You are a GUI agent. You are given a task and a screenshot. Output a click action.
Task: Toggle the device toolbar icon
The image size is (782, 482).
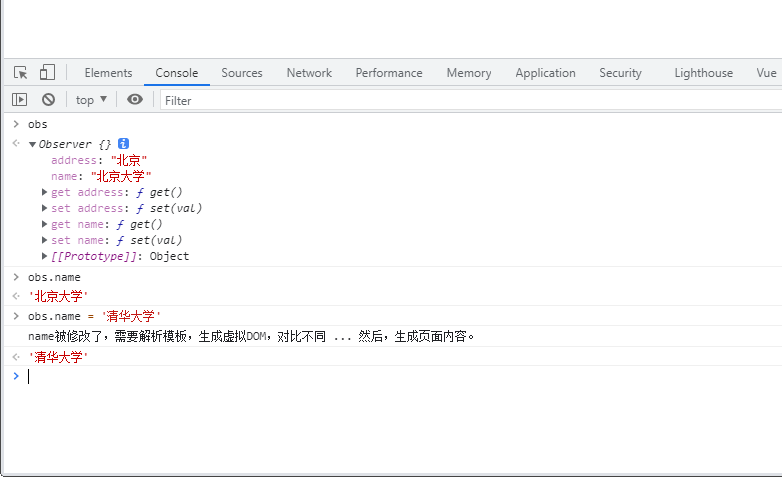point(47,73)
